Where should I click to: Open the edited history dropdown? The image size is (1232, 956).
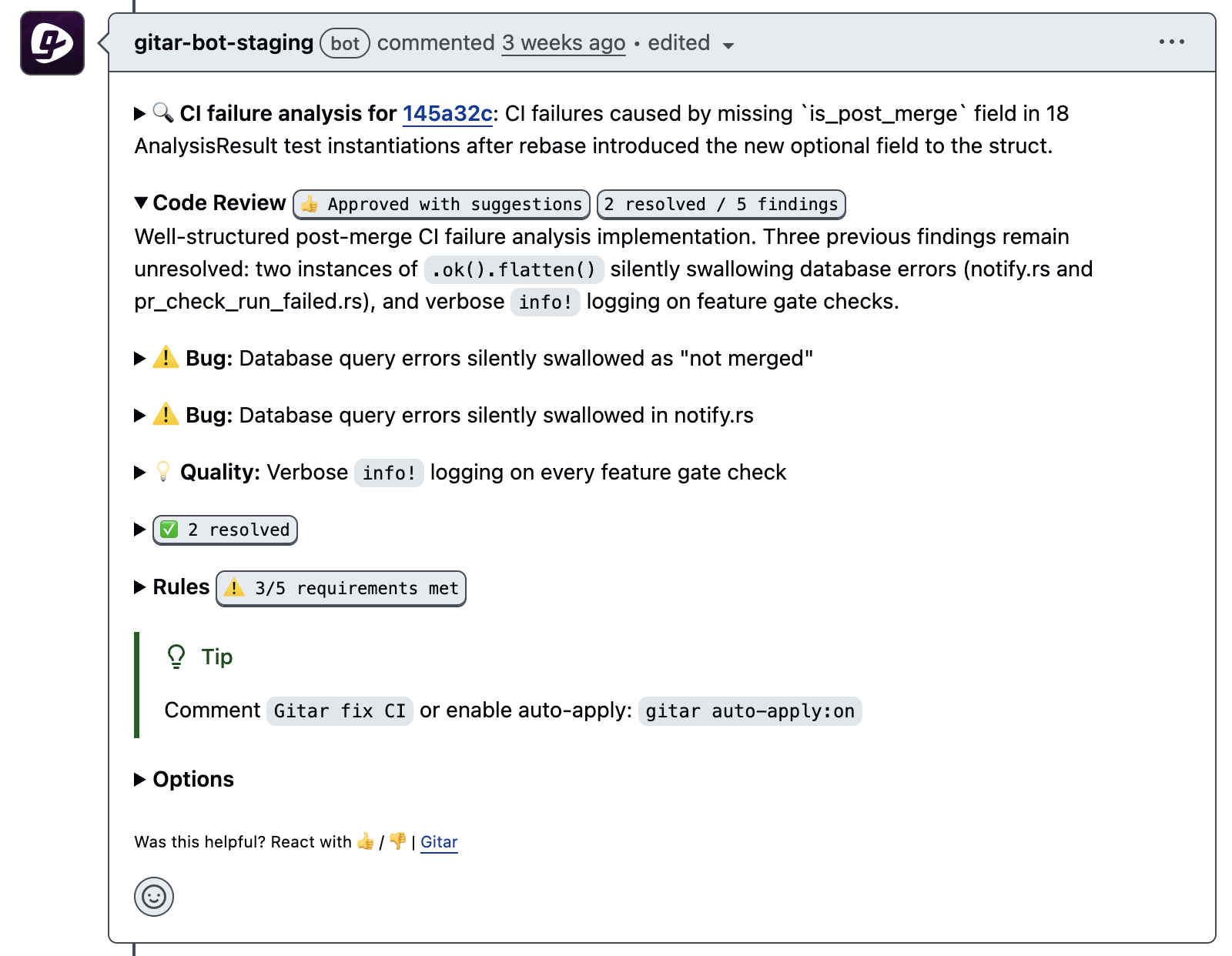(x=728, y=45)
